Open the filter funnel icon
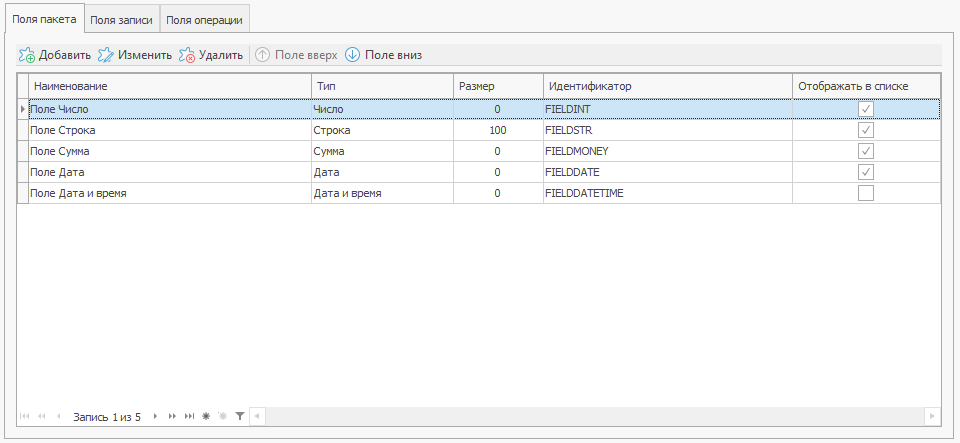 pyautogui.click(x=240, y=416)
